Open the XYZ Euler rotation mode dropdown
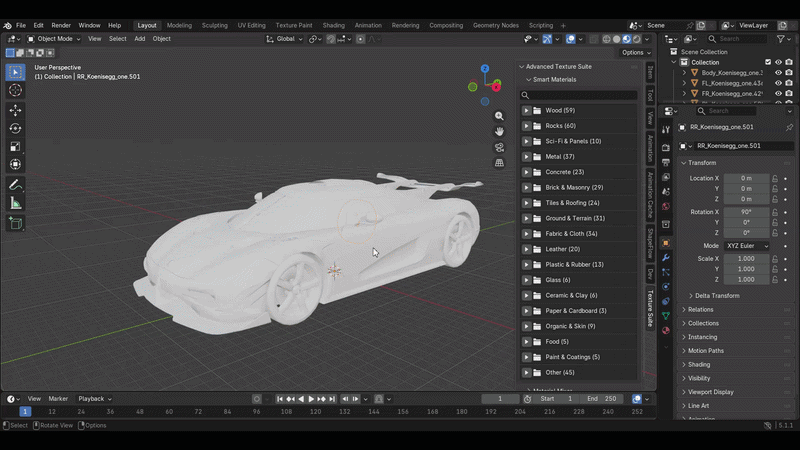Viewport: 800px width, 450px height. pos(747,246)
